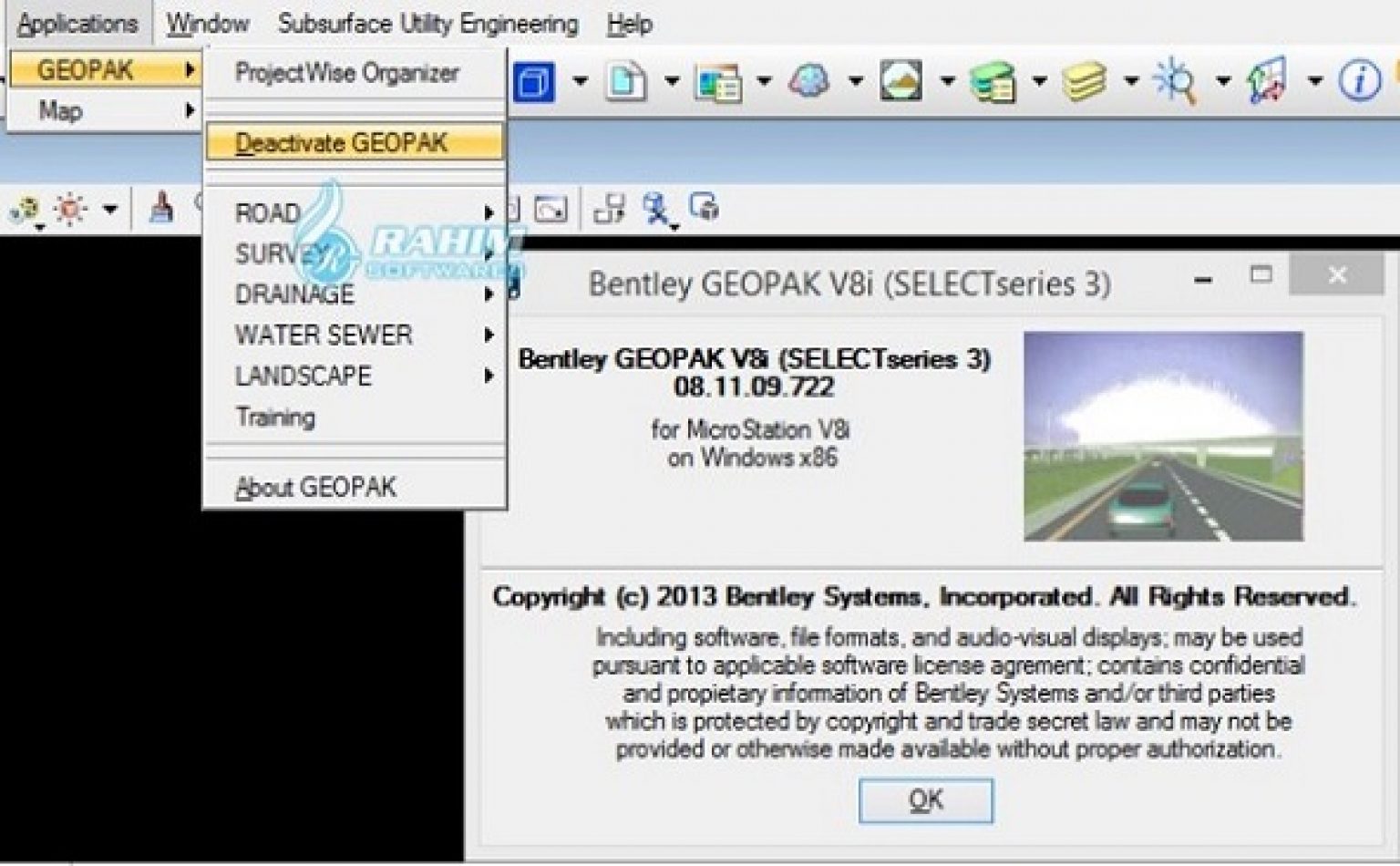Expand arrow next to document pages icon
Image resolution: width=1400 pixels, height=866 pixels.
point(672,81)
